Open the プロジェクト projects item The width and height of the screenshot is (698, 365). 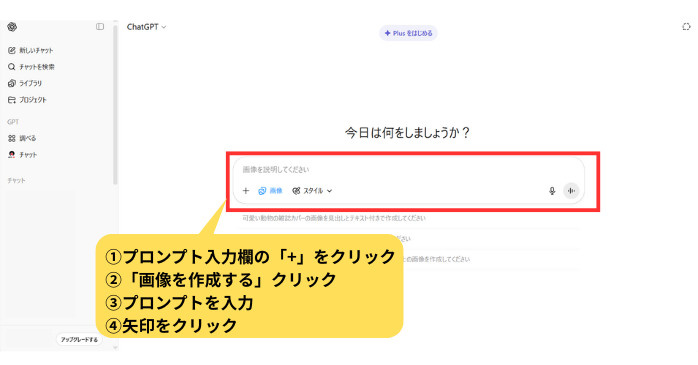pyautogui.click(x=27, y=100)
